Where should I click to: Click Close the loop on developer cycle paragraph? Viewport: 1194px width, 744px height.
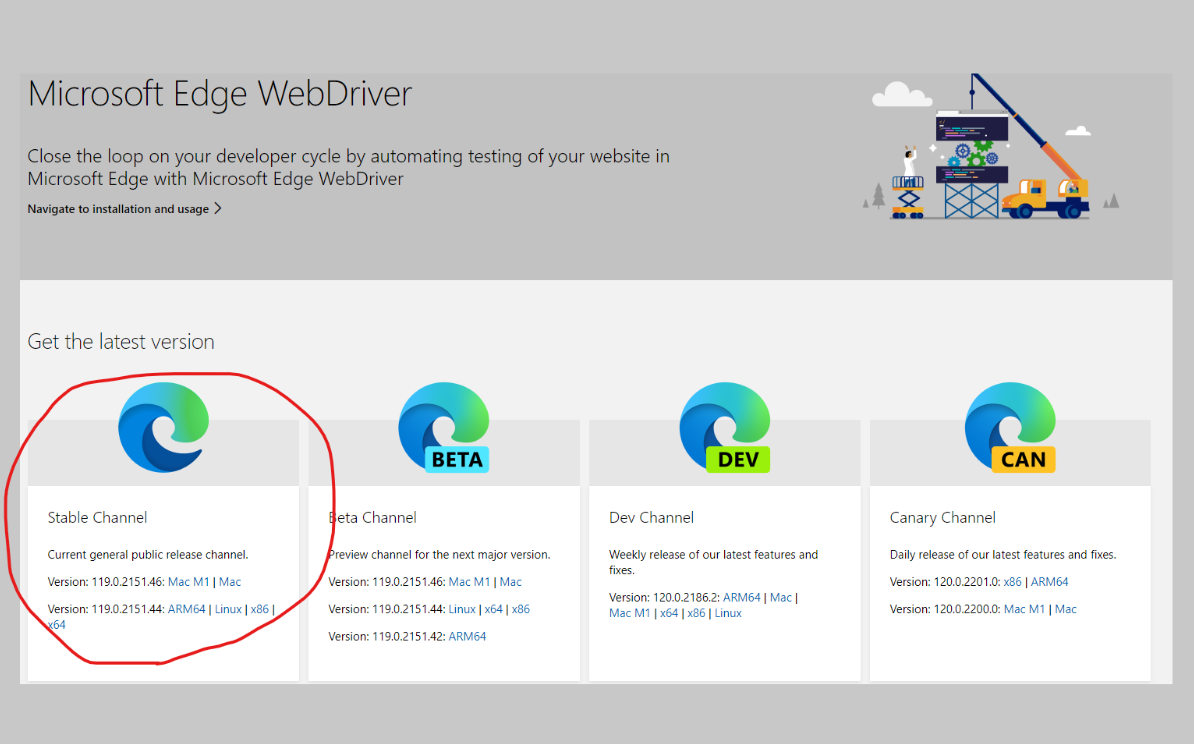pos(349,168)
